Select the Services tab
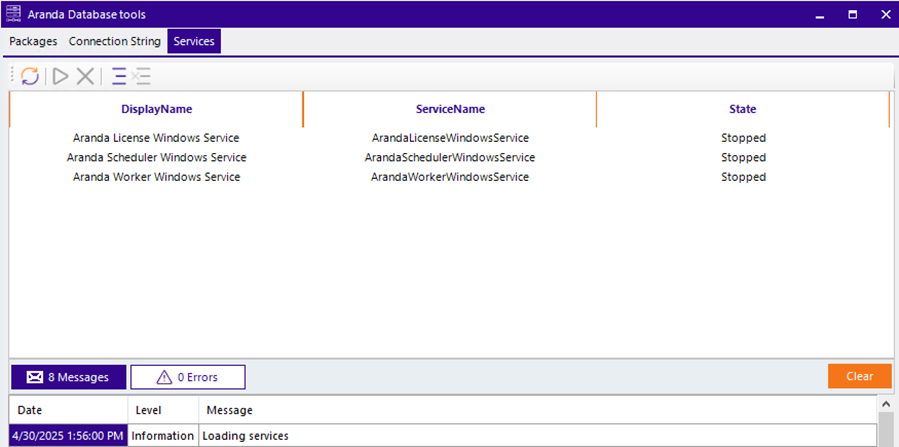This screenshot has width=899, height=447. (x=194, y=42)
